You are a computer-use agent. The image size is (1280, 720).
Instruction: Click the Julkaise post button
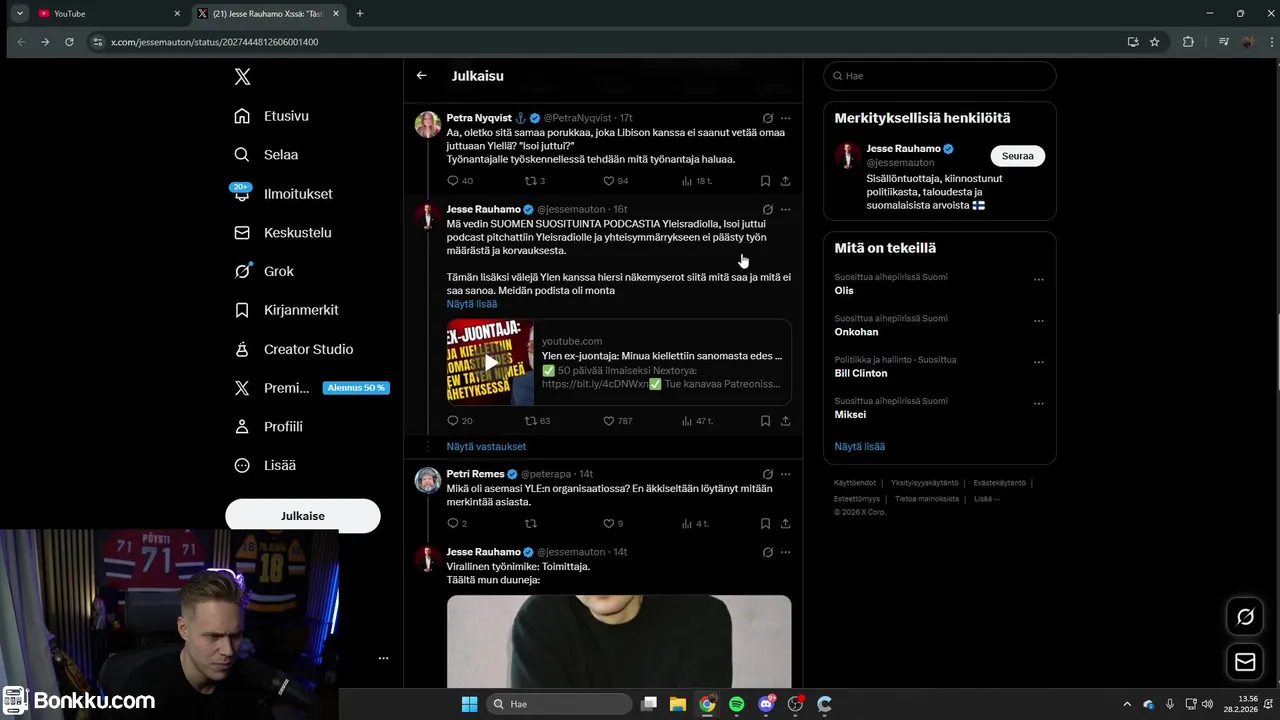point(303,516)
